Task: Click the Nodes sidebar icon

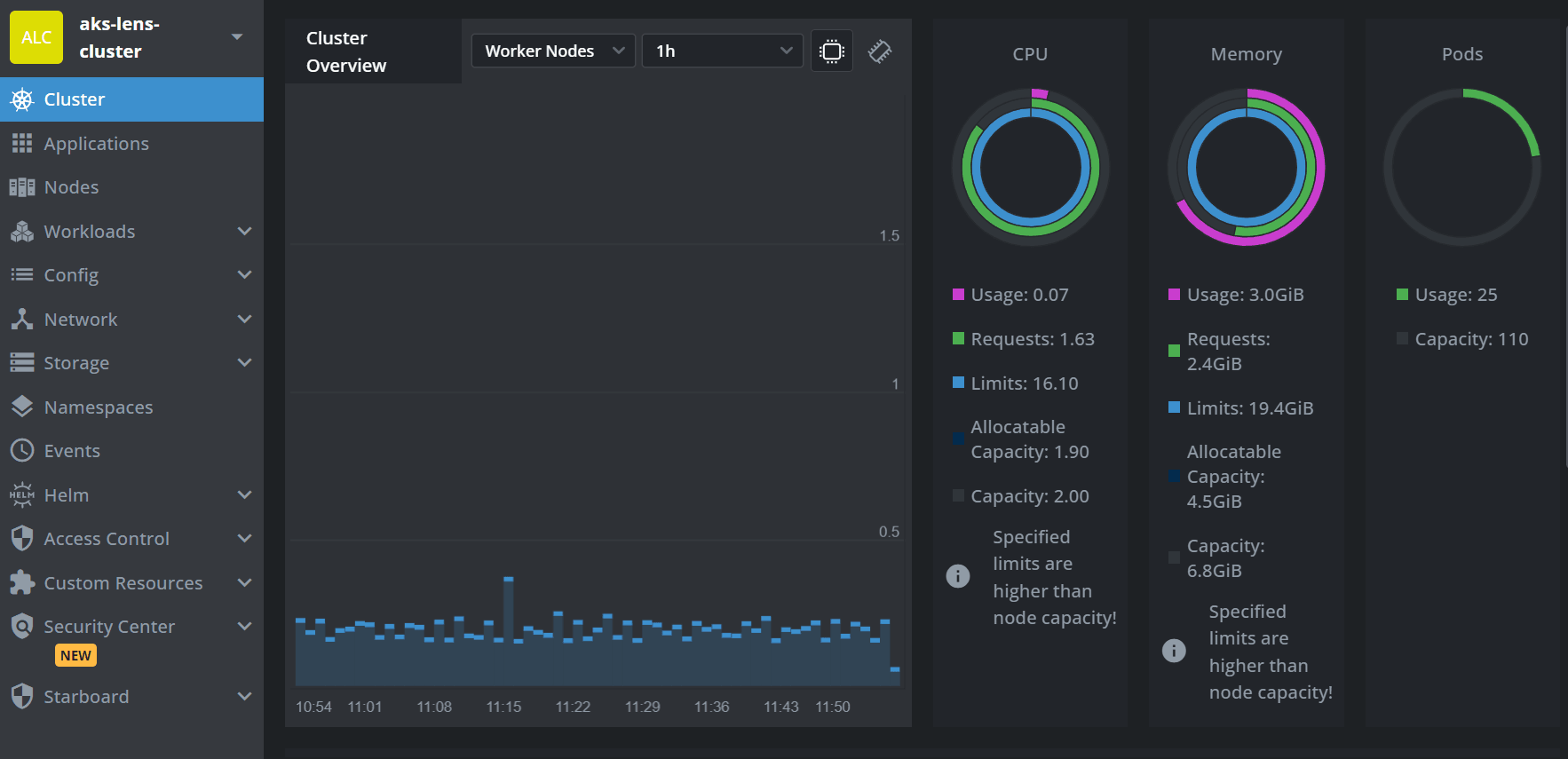Action: (x=22, y=187)
